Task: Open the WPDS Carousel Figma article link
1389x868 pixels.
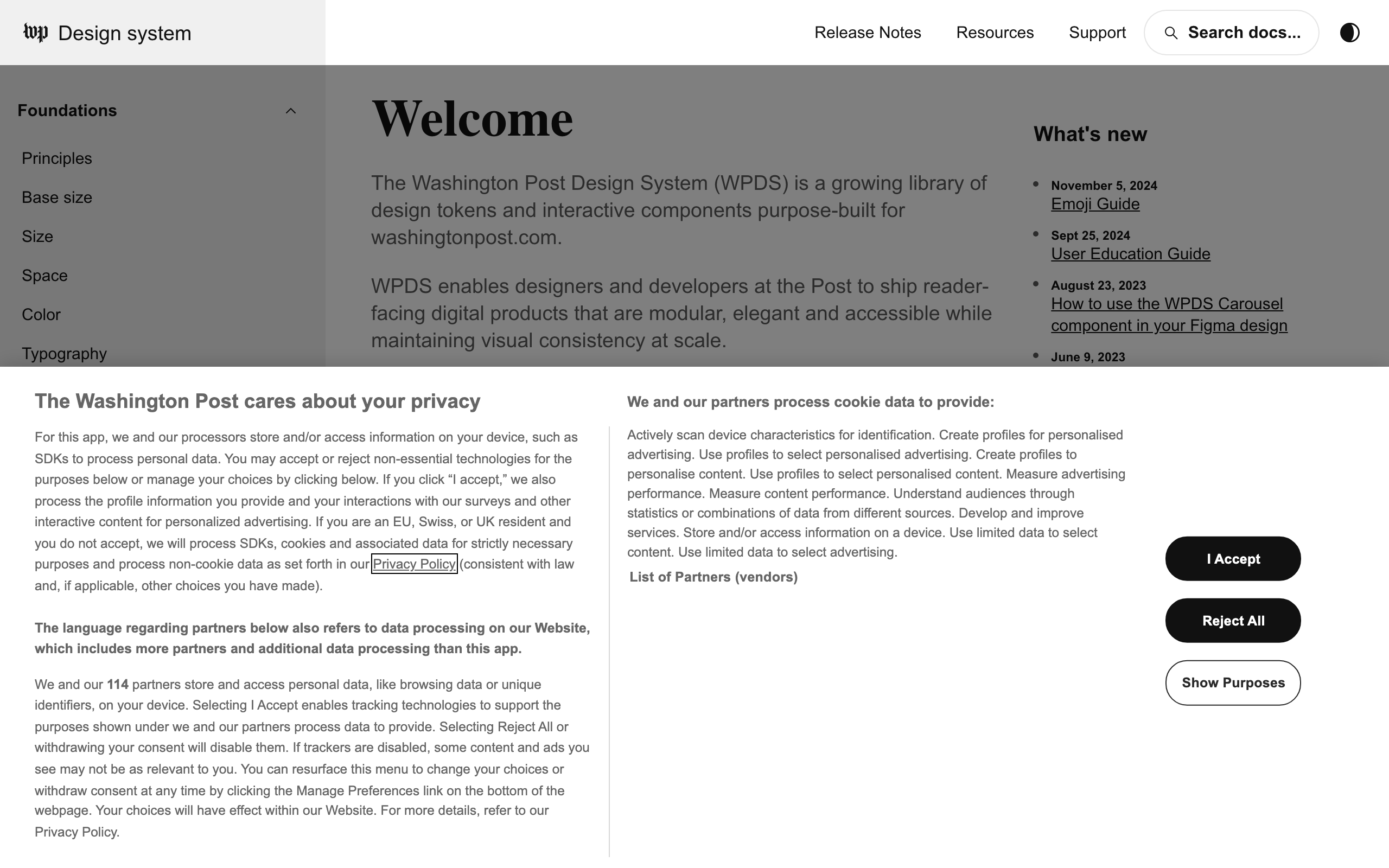Action: click(x=1169, y=315)
